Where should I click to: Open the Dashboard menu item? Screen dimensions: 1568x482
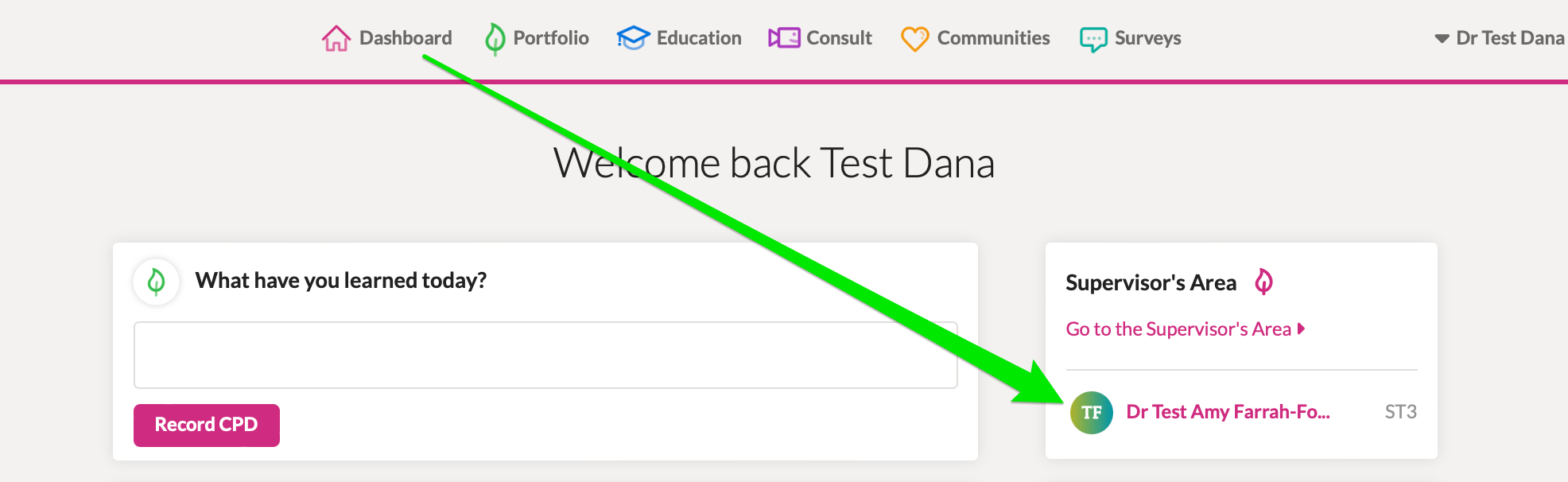click(406, 38)
